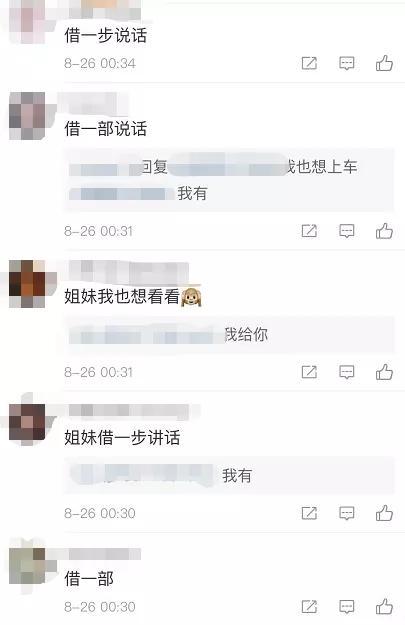
Task: Repost the comment '姐妹我也想看看'
Action: 309,372
